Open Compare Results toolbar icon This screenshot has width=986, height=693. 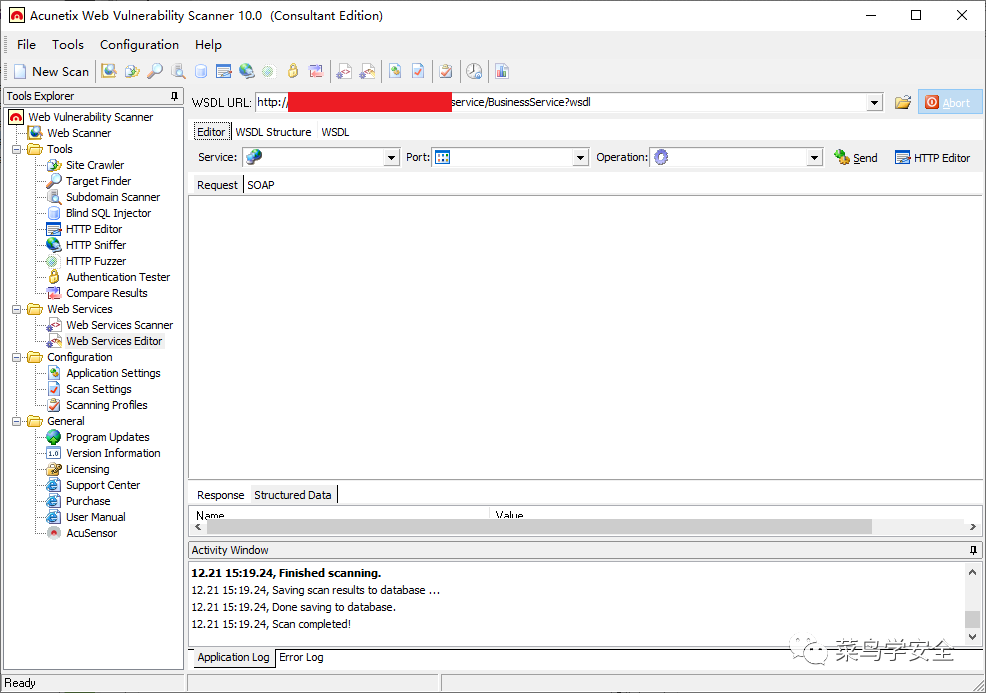coord(316,71)
